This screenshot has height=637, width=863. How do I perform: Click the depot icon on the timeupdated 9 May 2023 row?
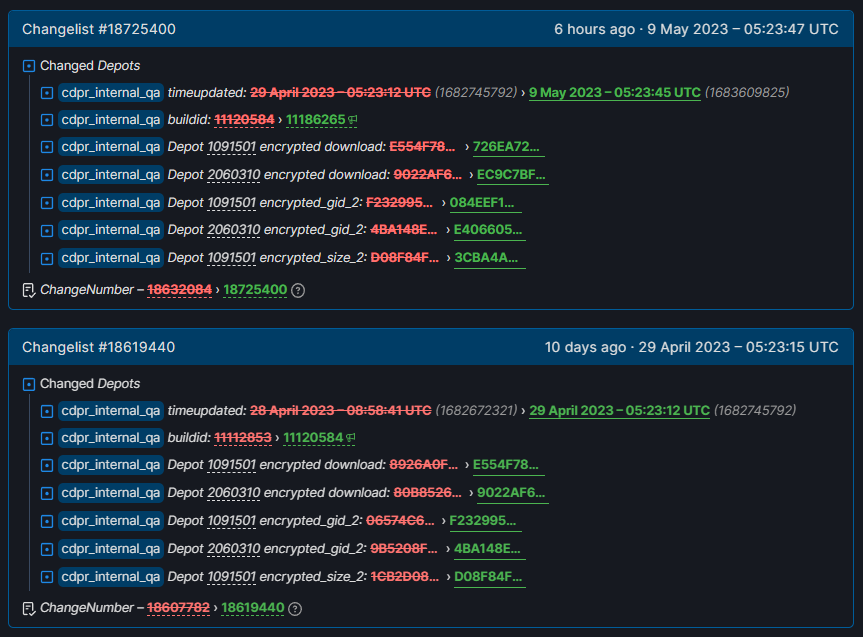[x=47, y=93]
